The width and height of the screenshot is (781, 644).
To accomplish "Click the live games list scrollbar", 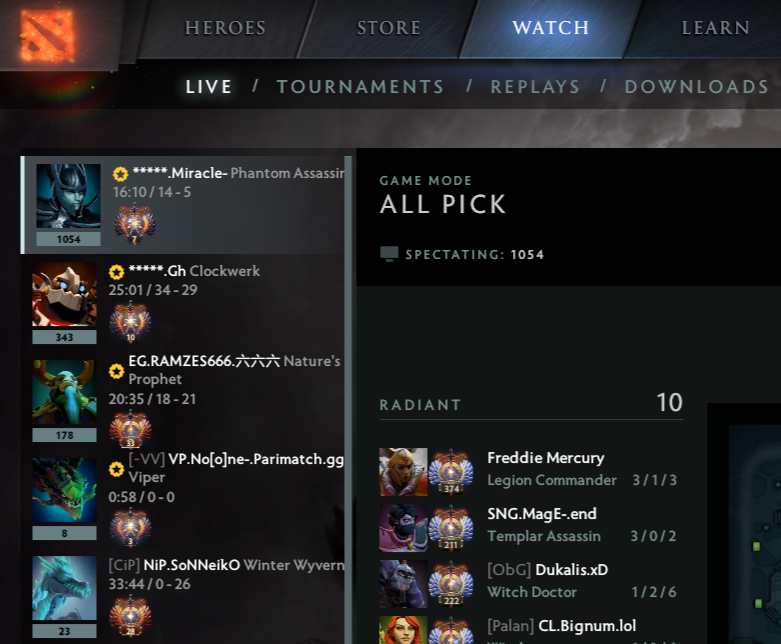I will click(x=348, y=398).
